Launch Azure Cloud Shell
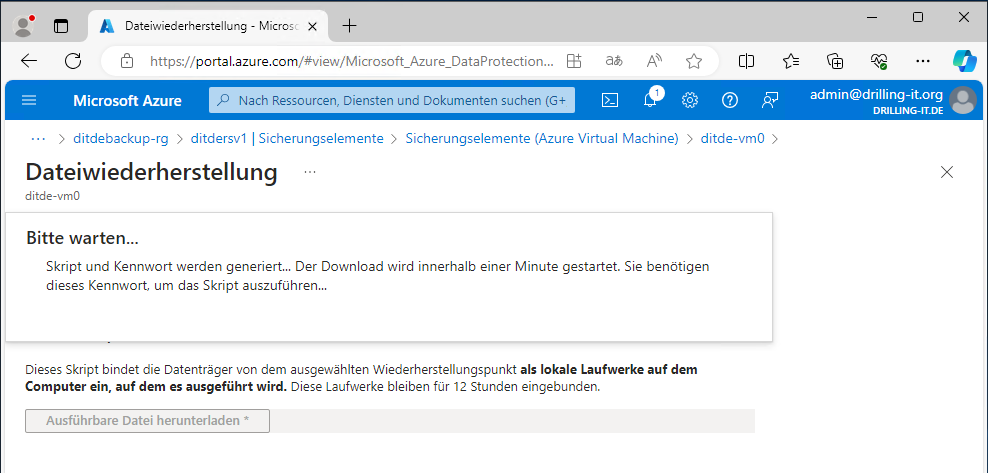The height and width of the screenshot is (473, 988). click(609, 100)
